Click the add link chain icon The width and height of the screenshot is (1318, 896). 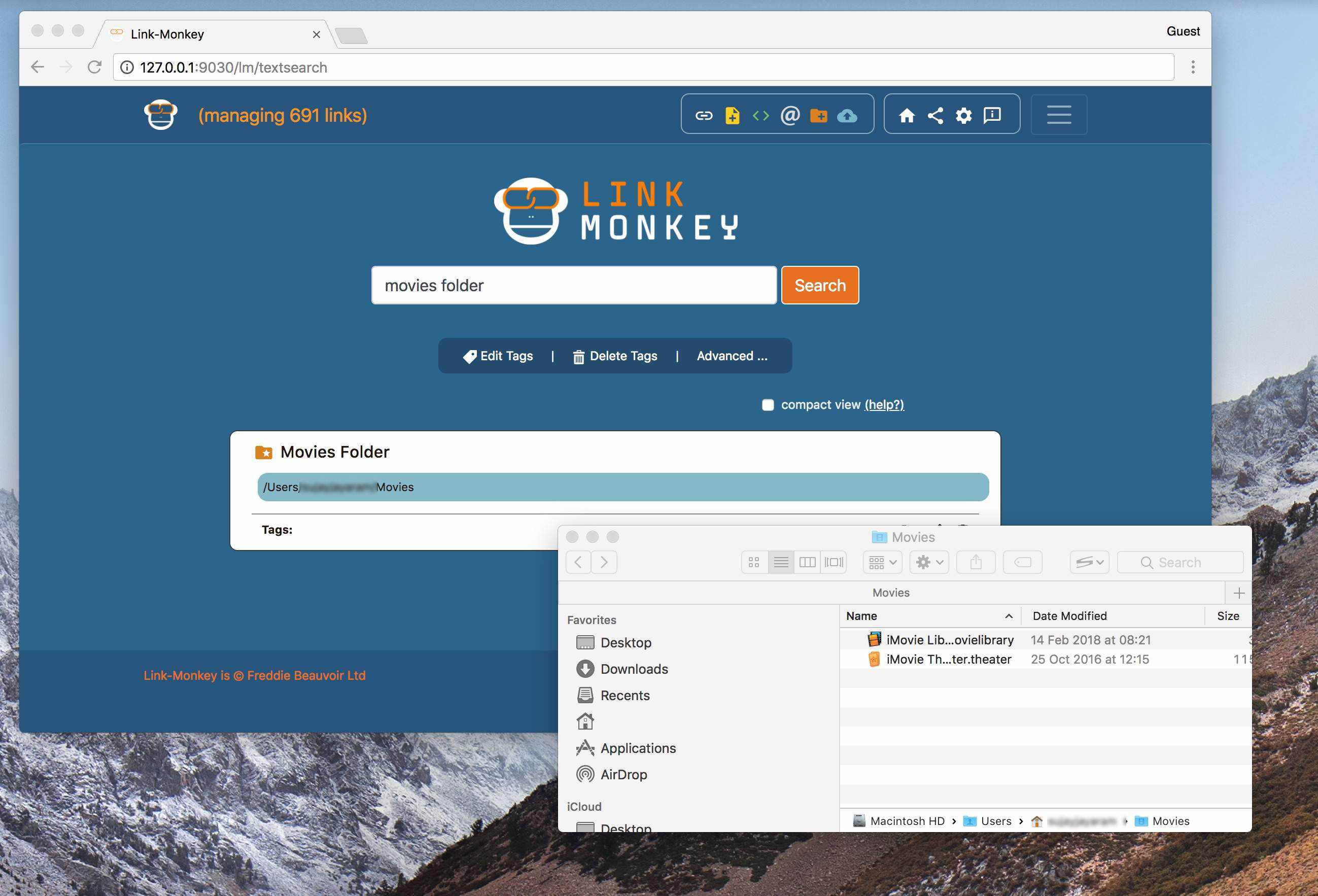click(x=704, y=116)
